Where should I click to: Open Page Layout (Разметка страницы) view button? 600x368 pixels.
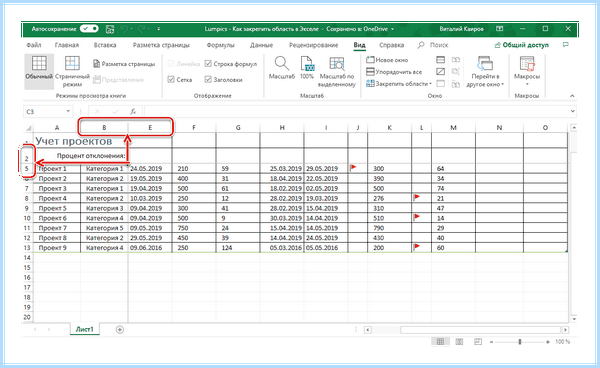[x=124, y=64]
